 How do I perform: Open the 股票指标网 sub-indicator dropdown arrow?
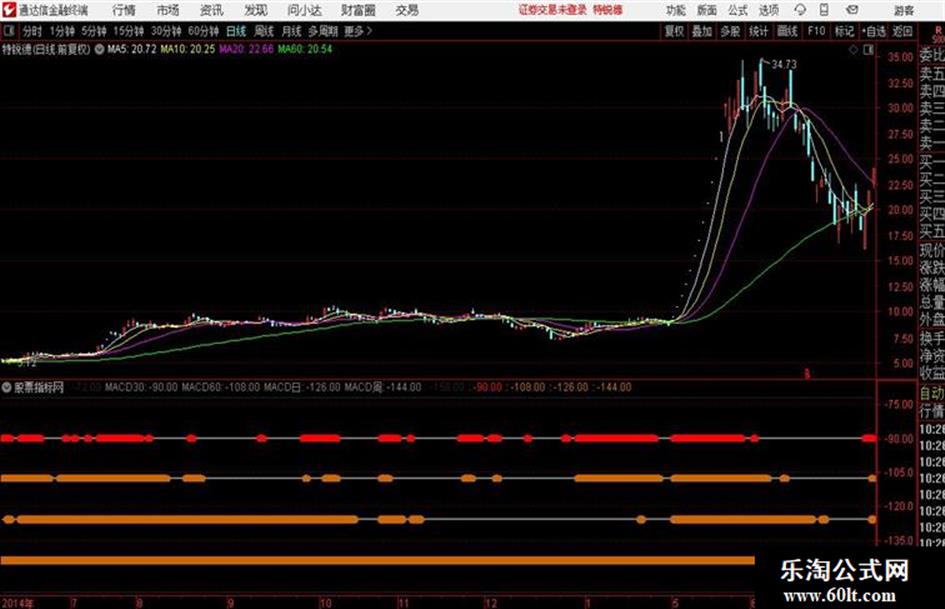(x=7, y=387)
